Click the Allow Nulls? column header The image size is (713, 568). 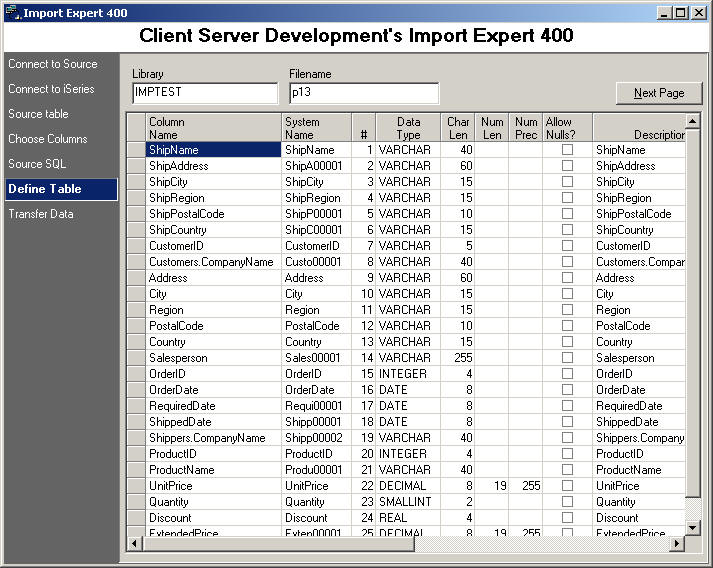coord(567,128)
